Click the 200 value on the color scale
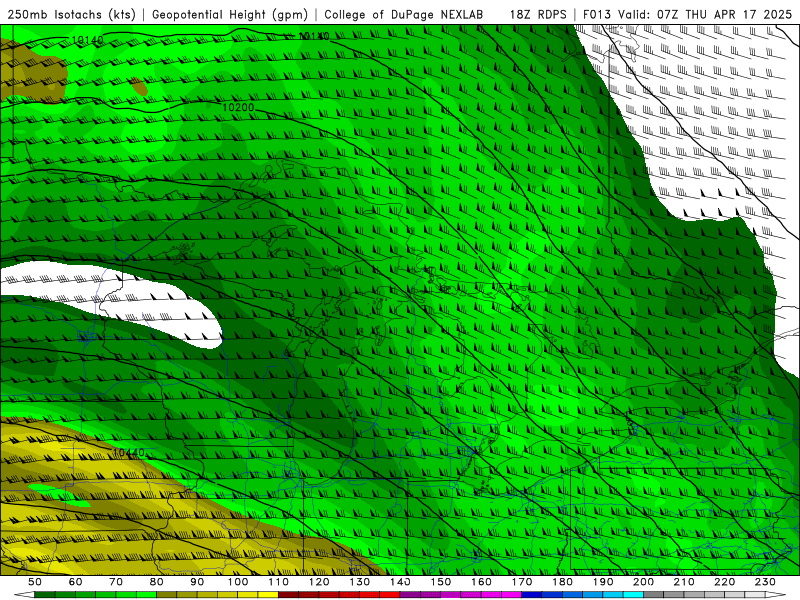The width and height of the screenshot is (800, 600). point(643,582)
